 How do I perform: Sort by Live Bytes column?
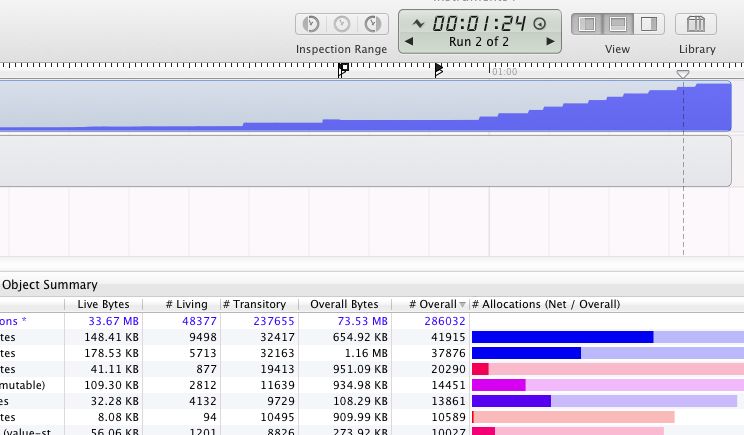tap(103, 304)
